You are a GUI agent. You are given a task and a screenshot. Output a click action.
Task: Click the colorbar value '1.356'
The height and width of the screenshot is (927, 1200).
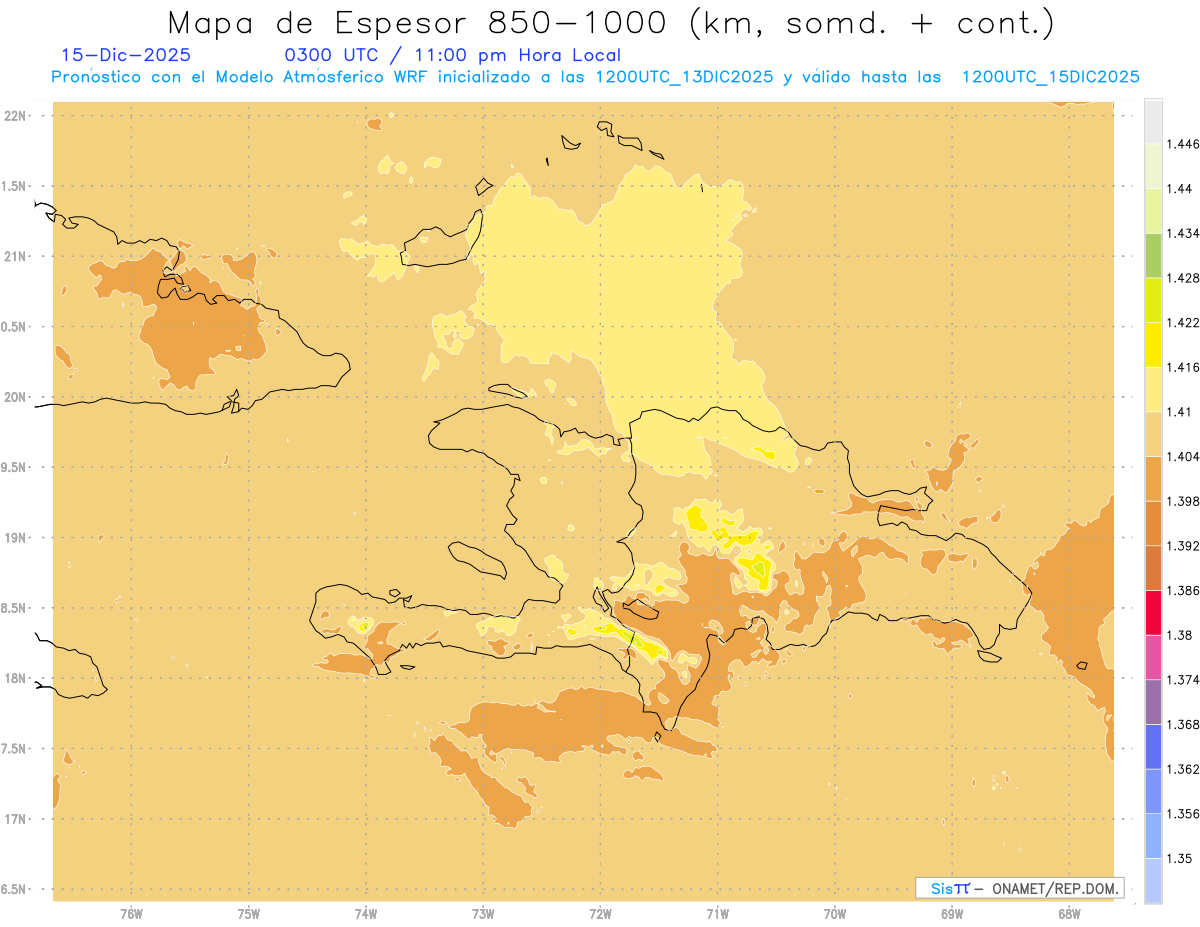pos(1182,814)
